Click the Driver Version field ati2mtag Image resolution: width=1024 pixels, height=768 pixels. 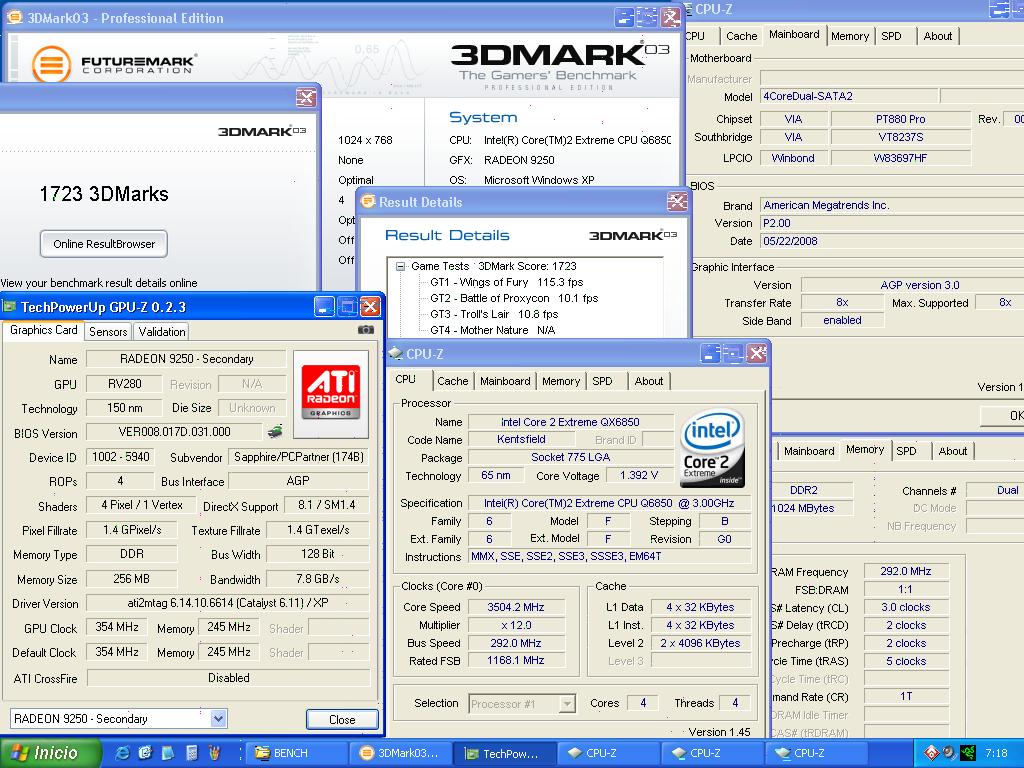pyautogui.click(x=228, y=603)
